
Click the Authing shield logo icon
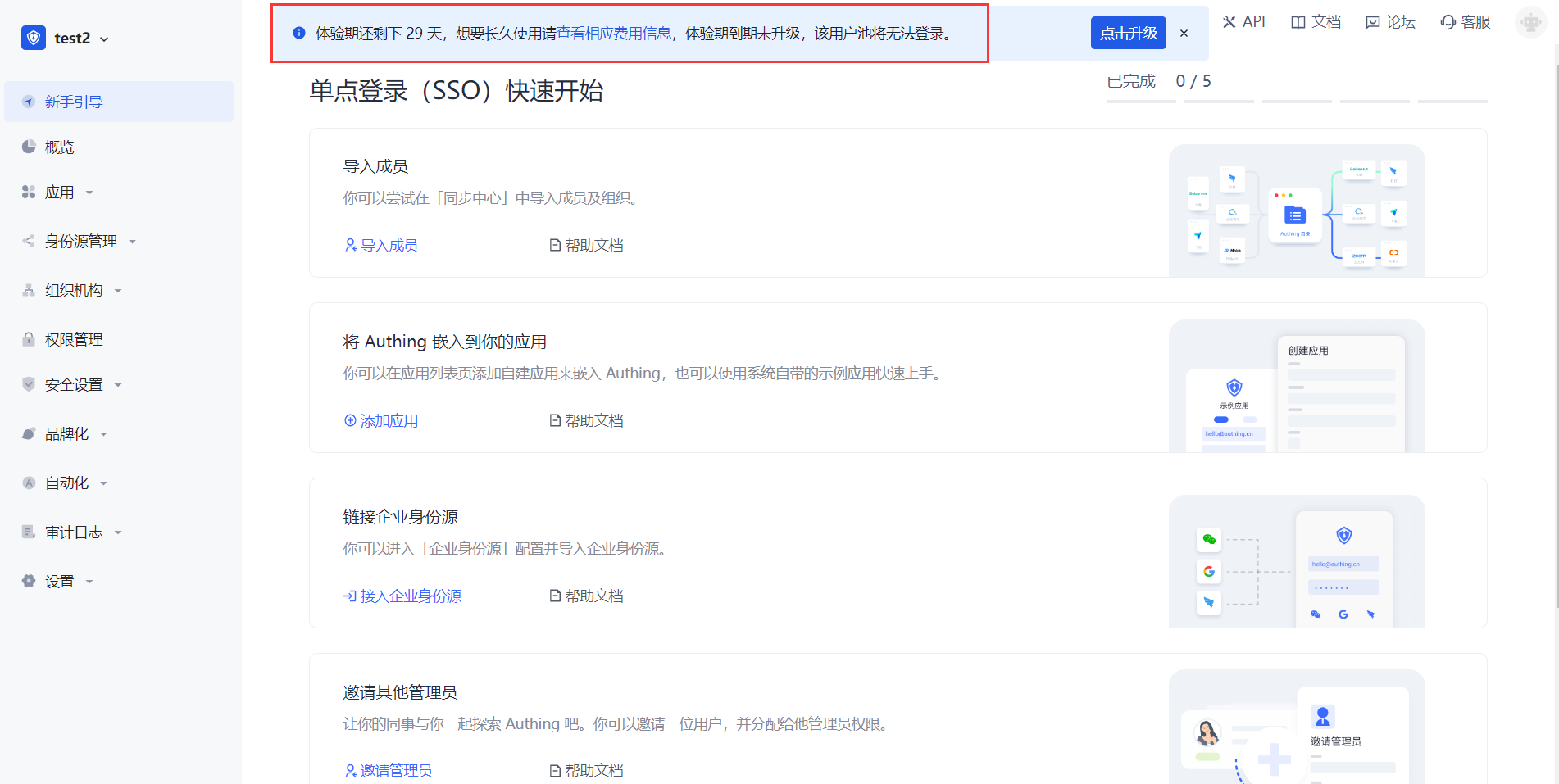(34, 38)
